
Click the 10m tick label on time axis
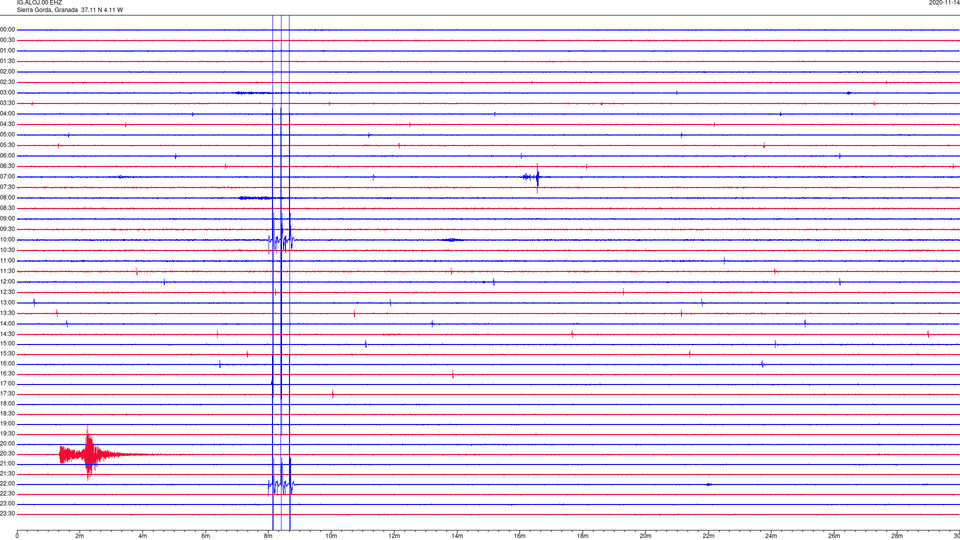(x=331, y=536)
